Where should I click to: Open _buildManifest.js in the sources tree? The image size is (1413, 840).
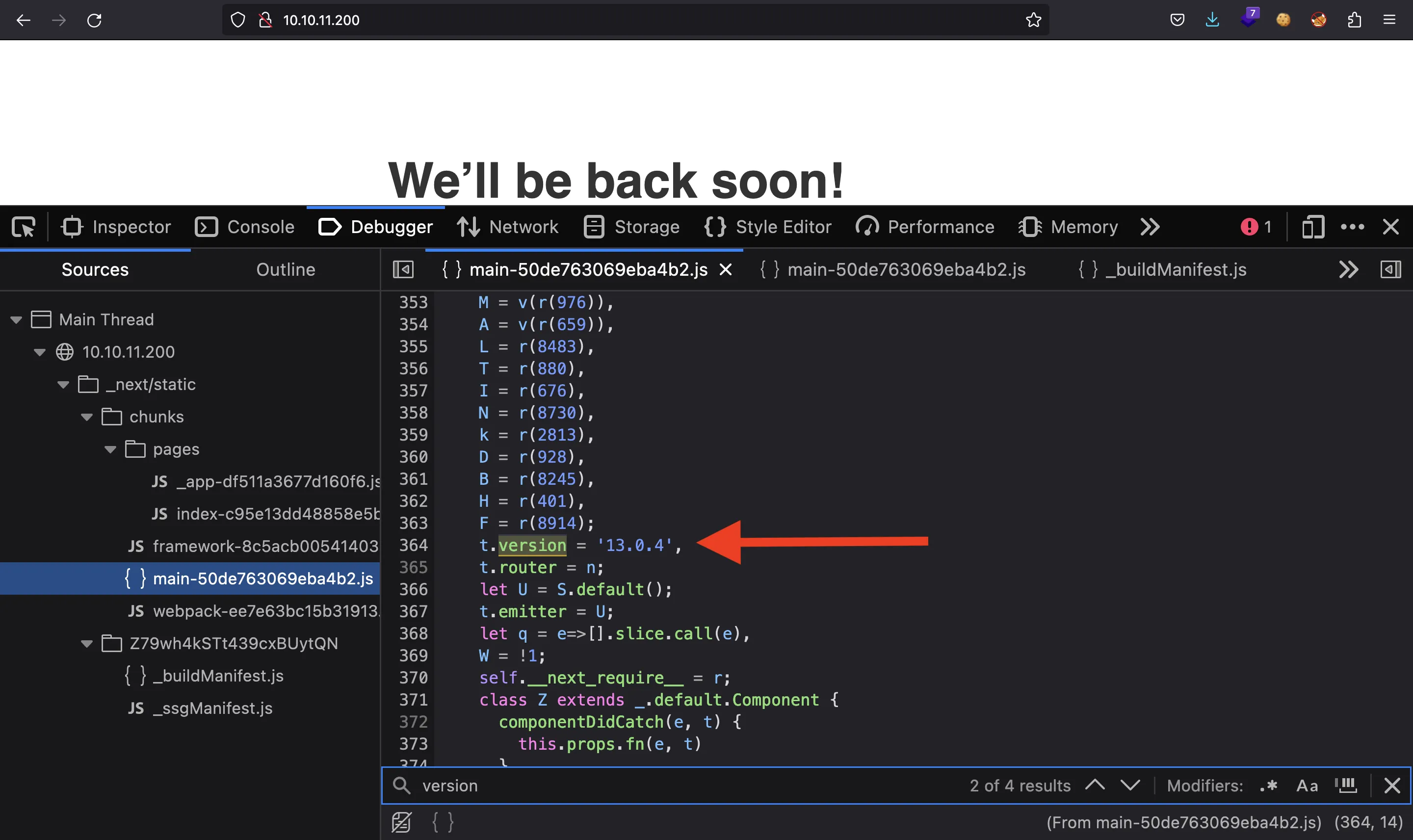(x=204, y=676)
